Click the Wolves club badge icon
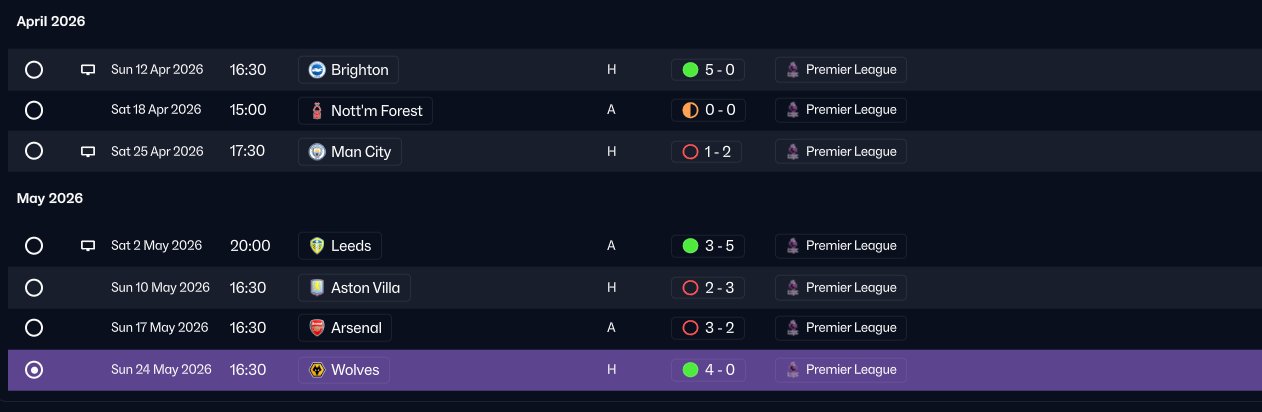The width and height of the screenshot is (1262, 412). [317, 370]
